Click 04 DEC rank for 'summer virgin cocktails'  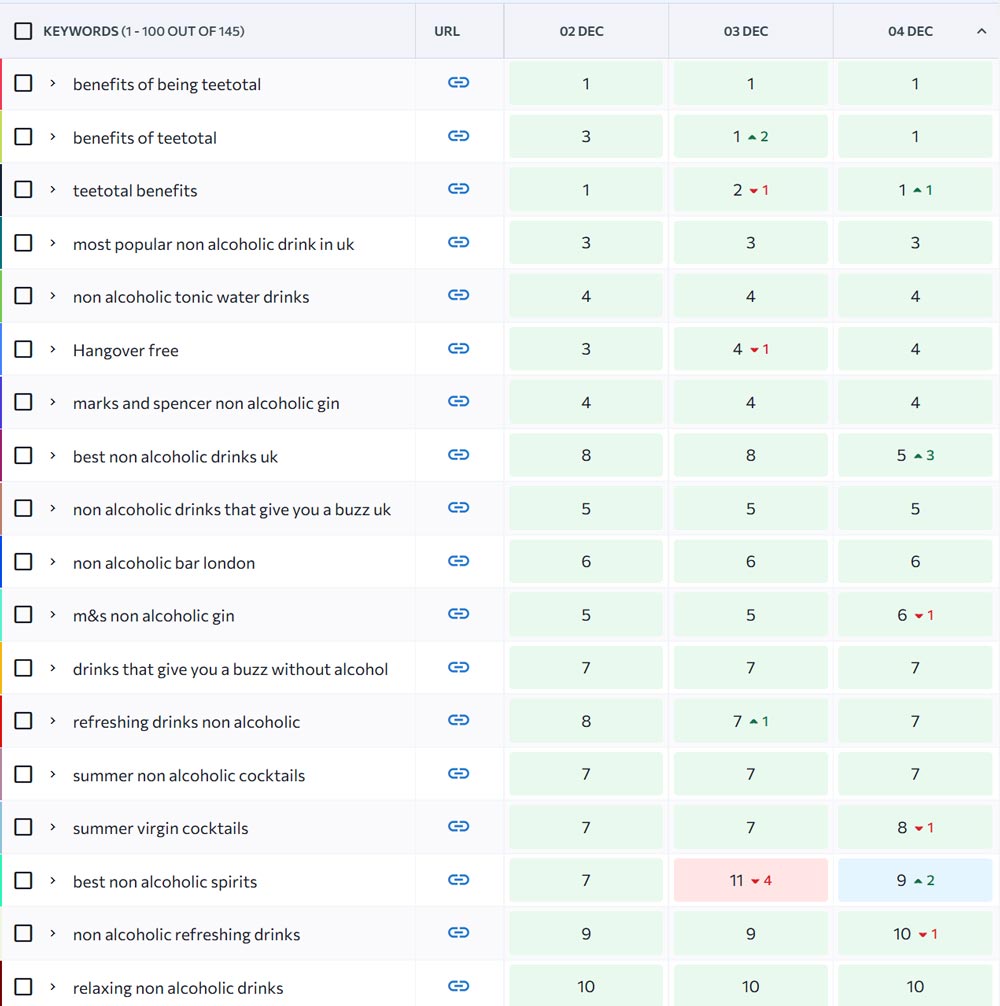pyautogui.click(x=915, y=827)
